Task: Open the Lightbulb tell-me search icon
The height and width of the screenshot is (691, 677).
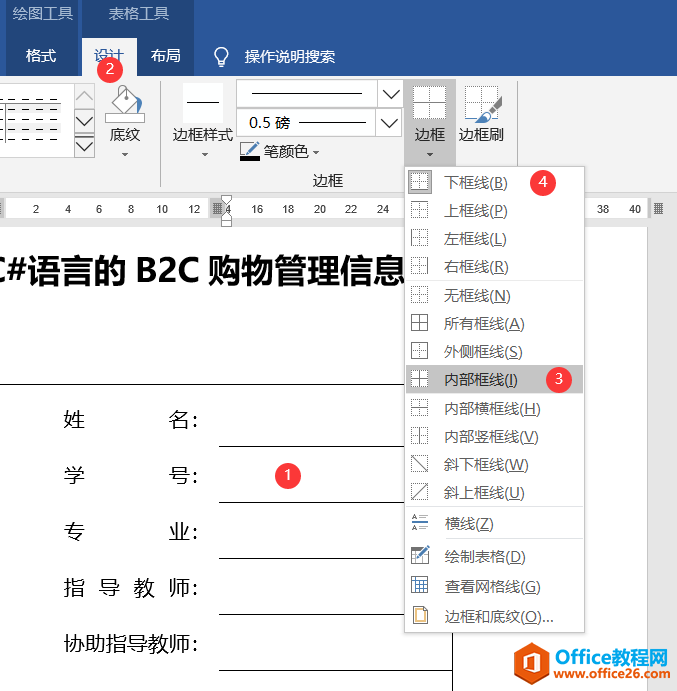Action: (222, 56)
